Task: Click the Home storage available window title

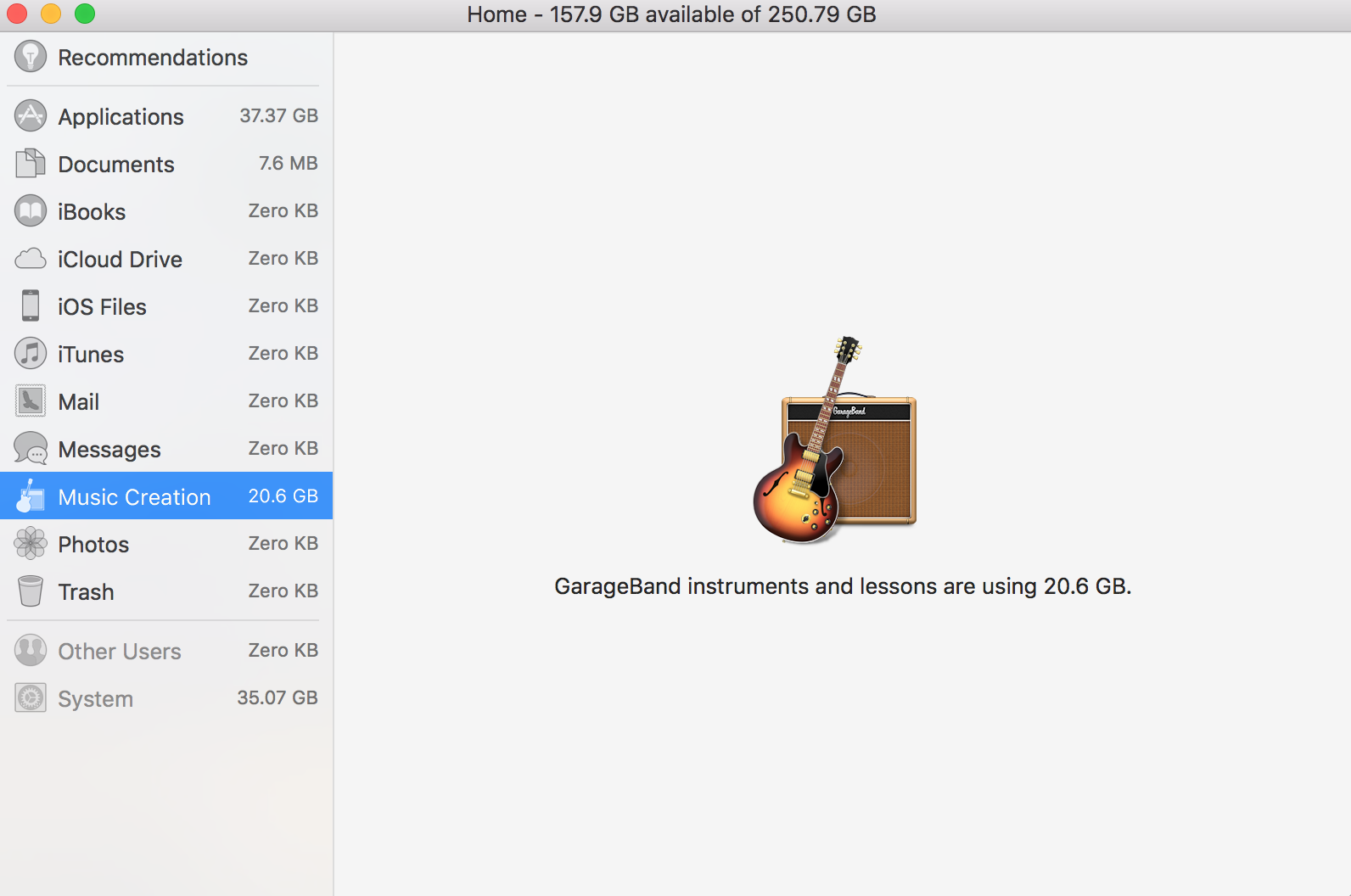Action: coord(671,14)
